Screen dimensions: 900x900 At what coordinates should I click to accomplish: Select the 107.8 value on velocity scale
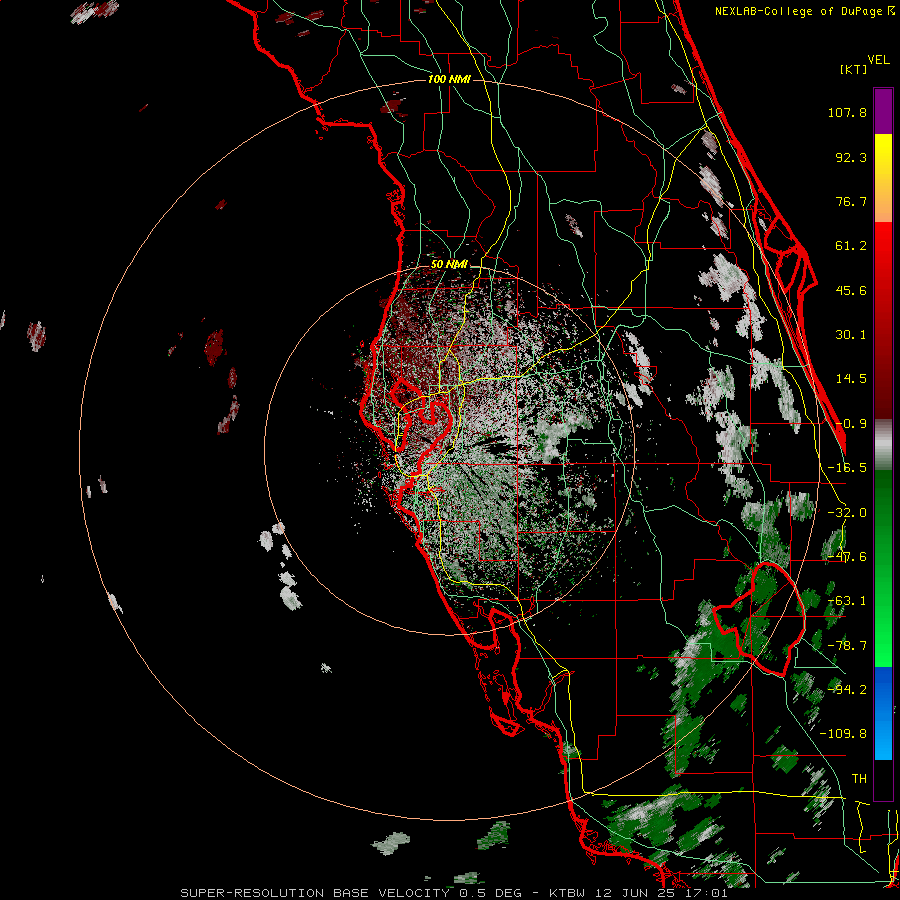pos(847,112)
